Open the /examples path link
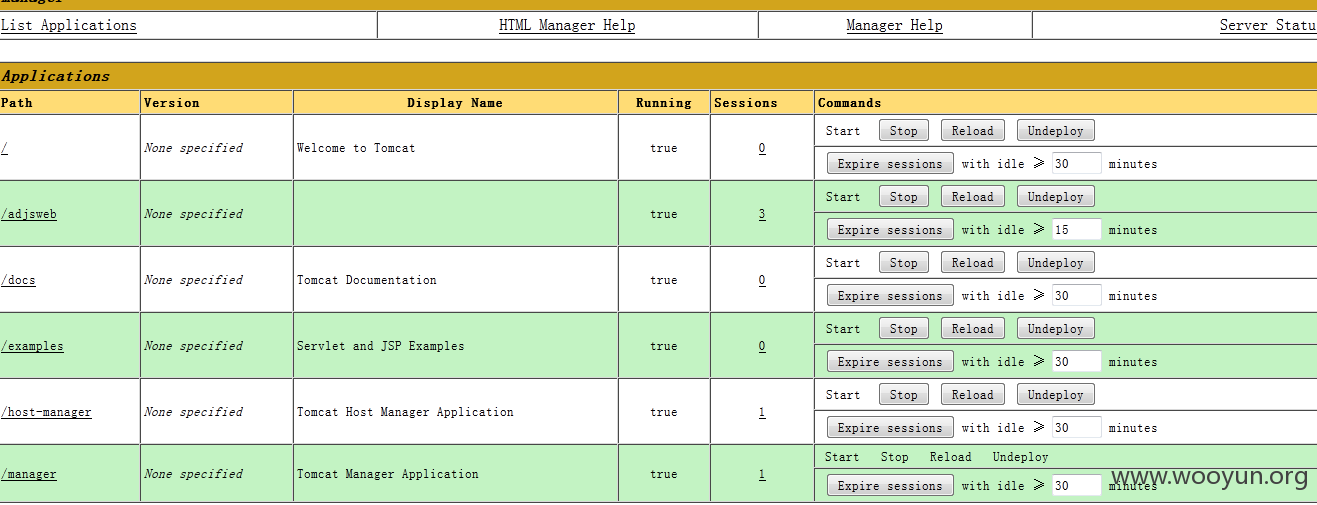 coord(32,346)
